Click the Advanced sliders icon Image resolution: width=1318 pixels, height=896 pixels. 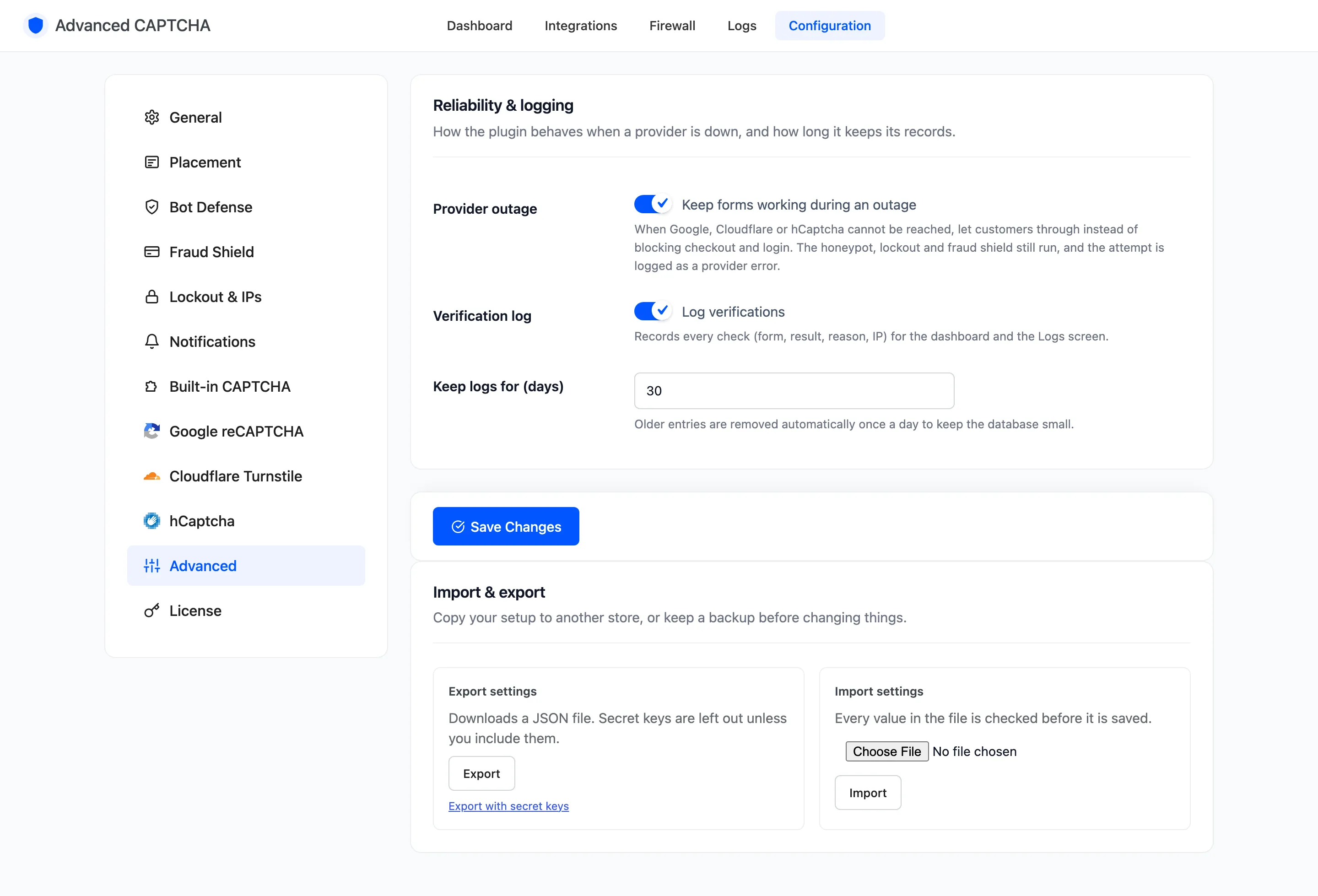[x=151, y=566]
